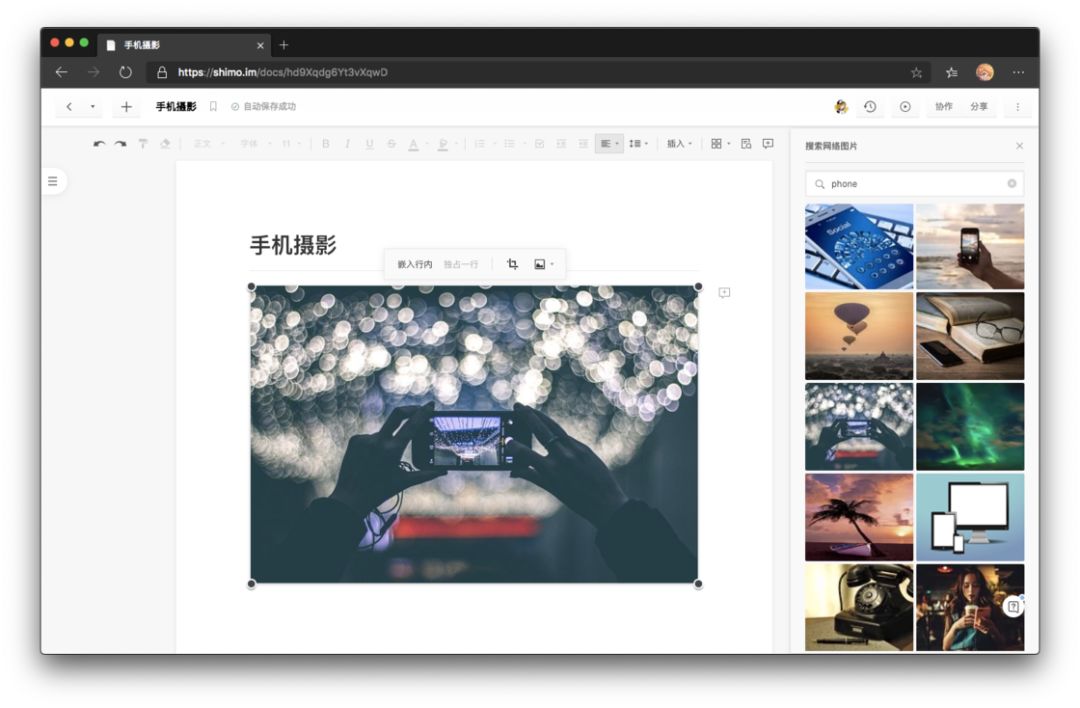Add a comment from the toolbar

768,144
